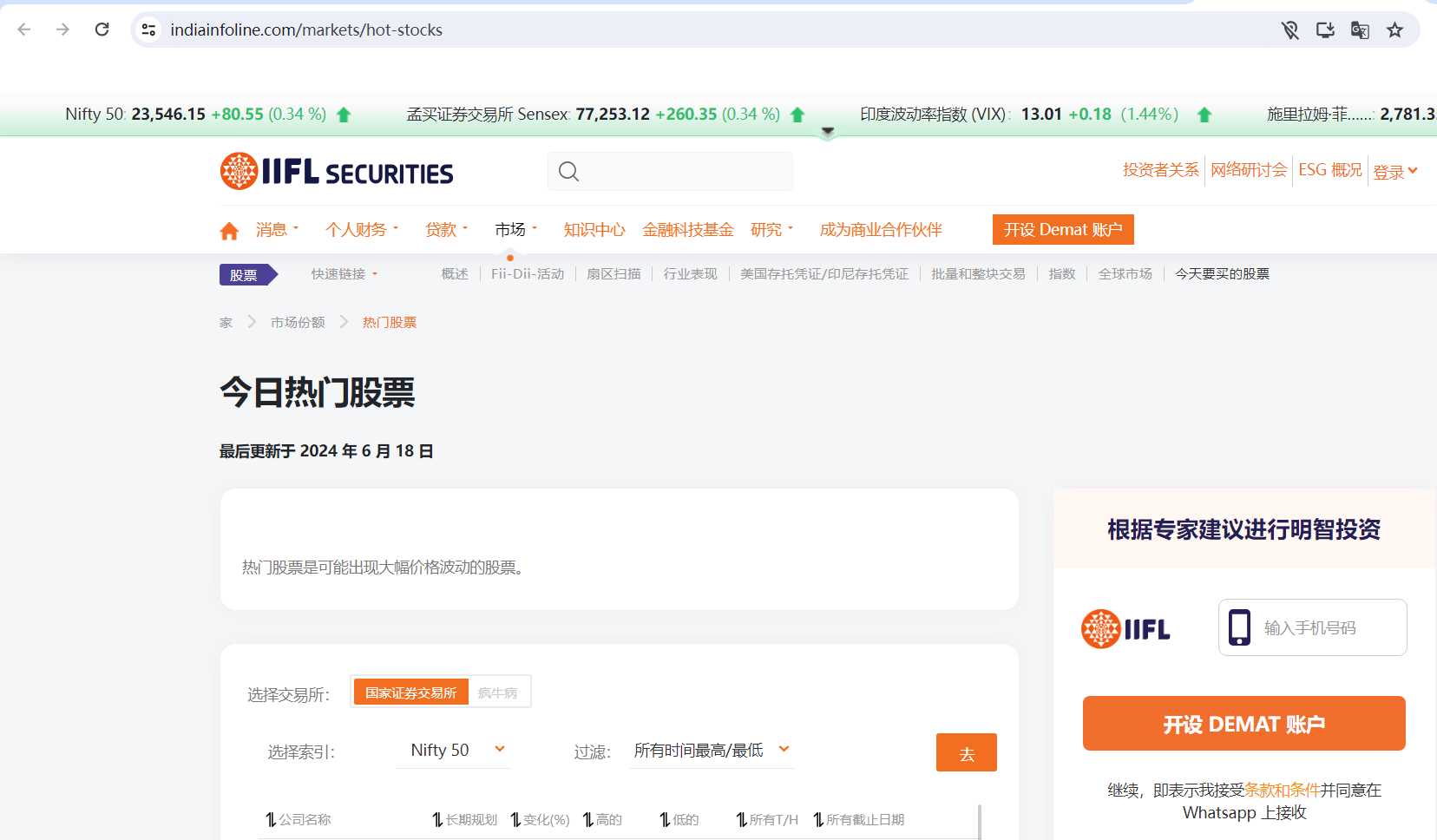1437x840 pixels.
Task: Expand the 个人财务 menu
Action: [362, 229]
